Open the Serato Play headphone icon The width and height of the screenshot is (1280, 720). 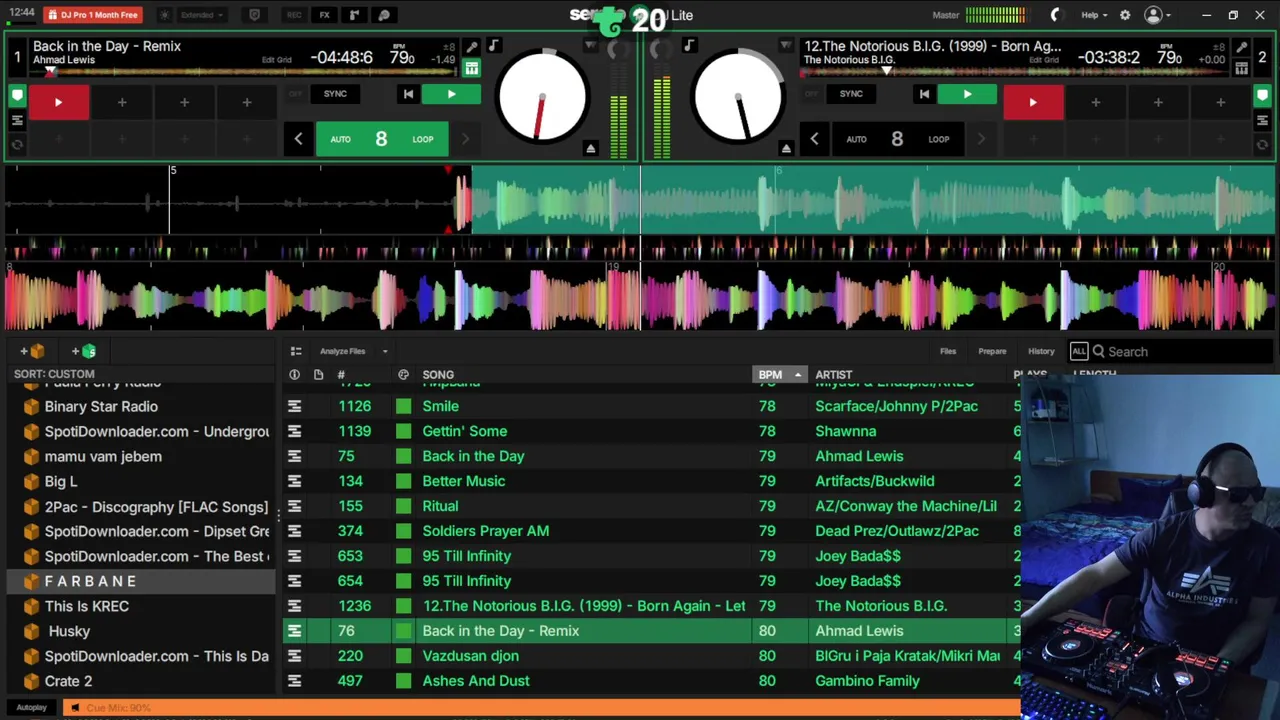(x=383, y=15)
